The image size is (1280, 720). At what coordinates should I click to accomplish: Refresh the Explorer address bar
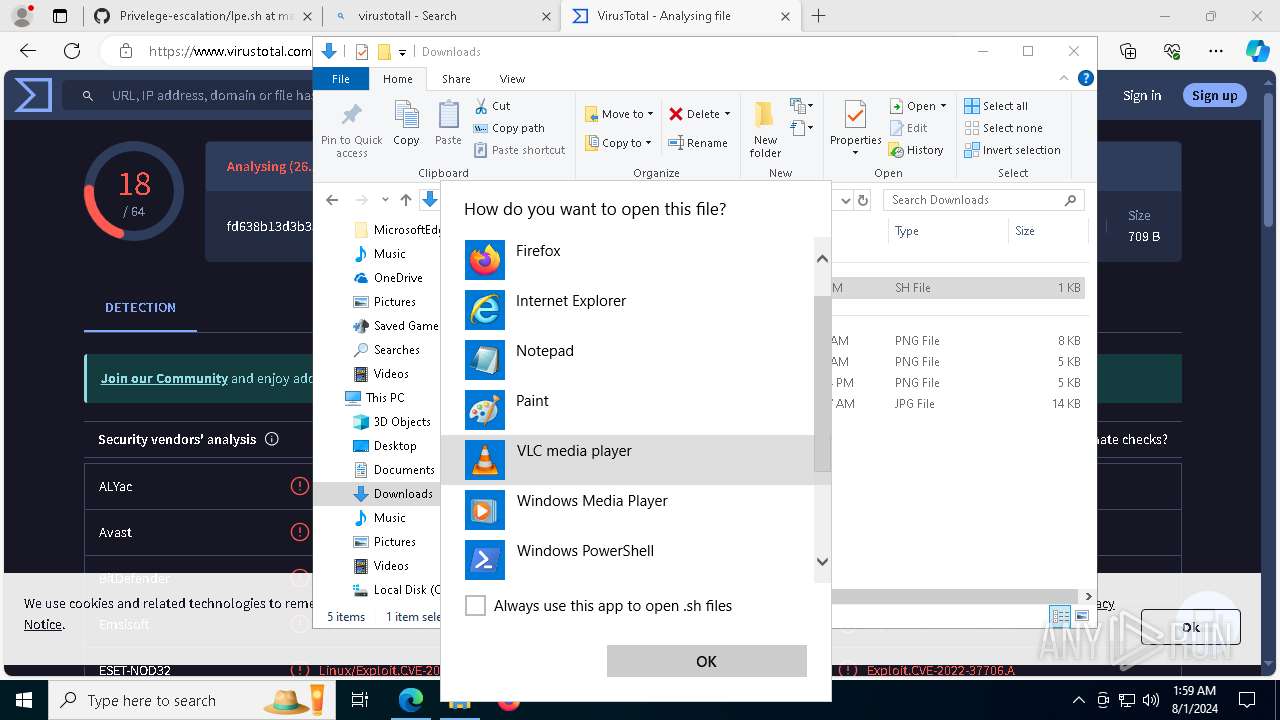point(864,200)
